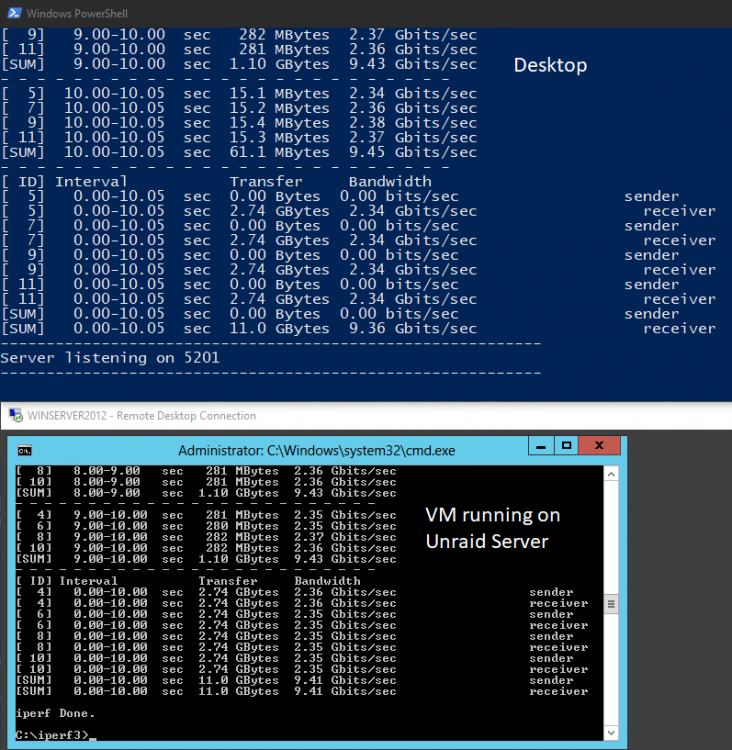Click the 'Interval' header in cmd window
The image size is (732, 750).
coord(89,581)
